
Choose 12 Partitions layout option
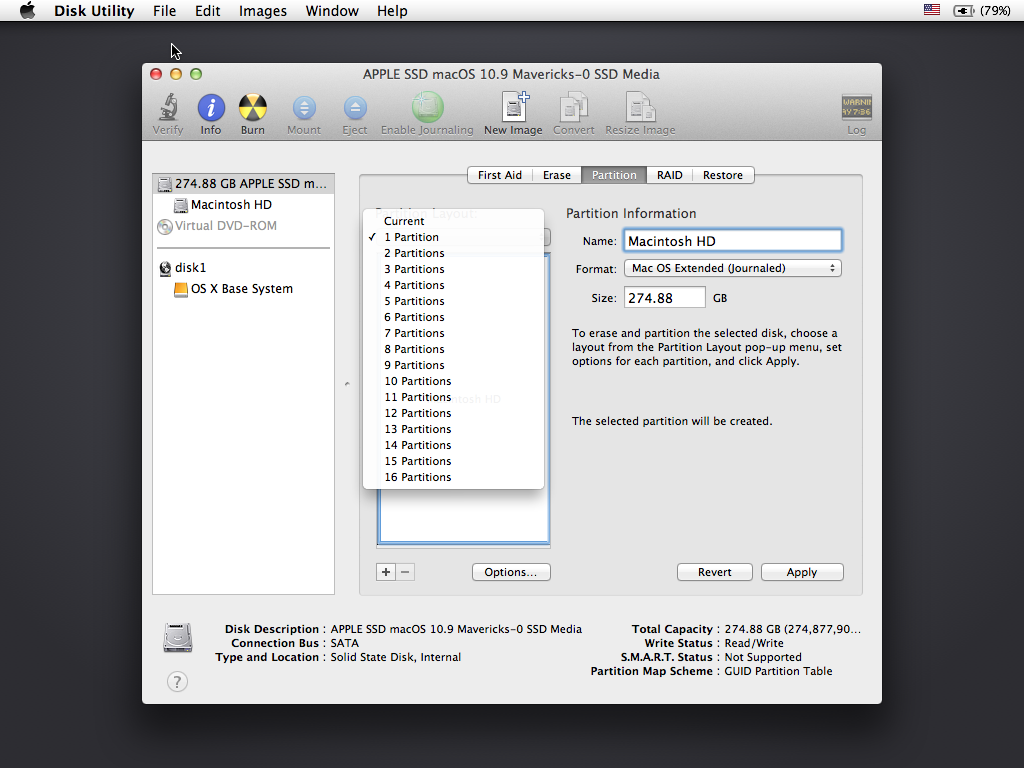pyautogui.click(x=453, y=413)
